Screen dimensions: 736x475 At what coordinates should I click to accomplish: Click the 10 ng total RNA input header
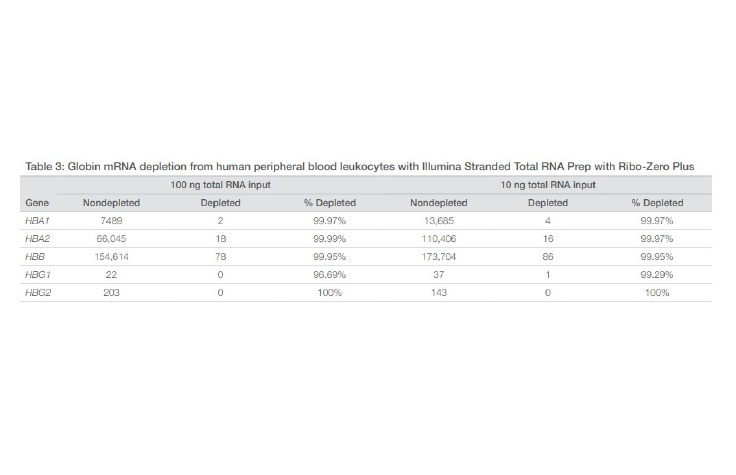click(x=547, y=185)
